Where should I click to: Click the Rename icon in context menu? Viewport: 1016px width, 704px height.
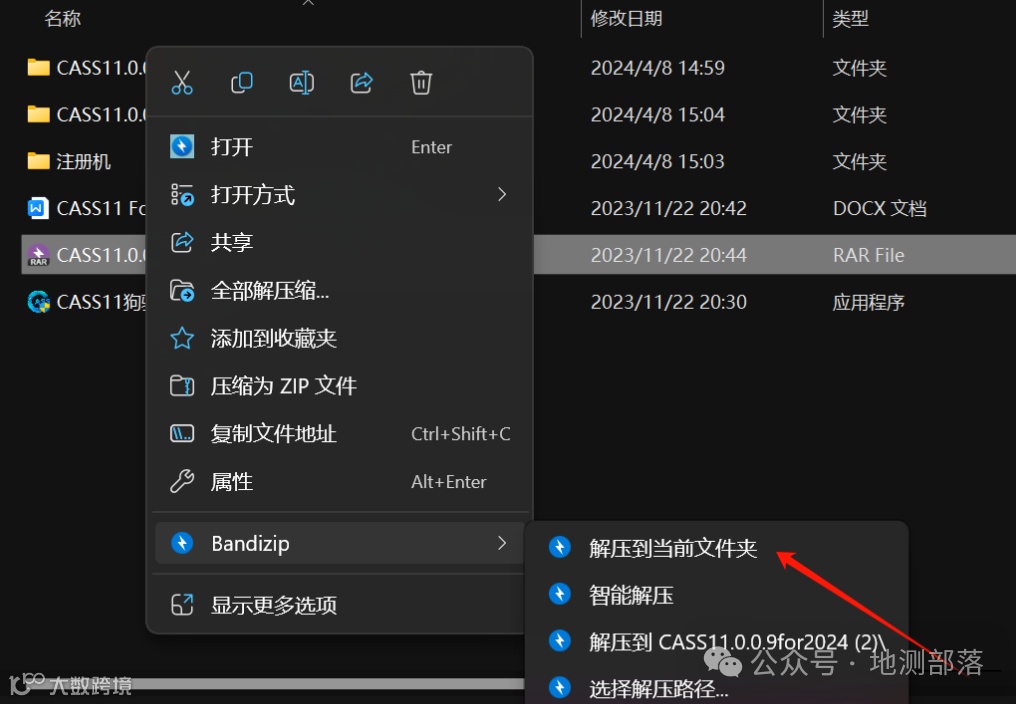301,83
